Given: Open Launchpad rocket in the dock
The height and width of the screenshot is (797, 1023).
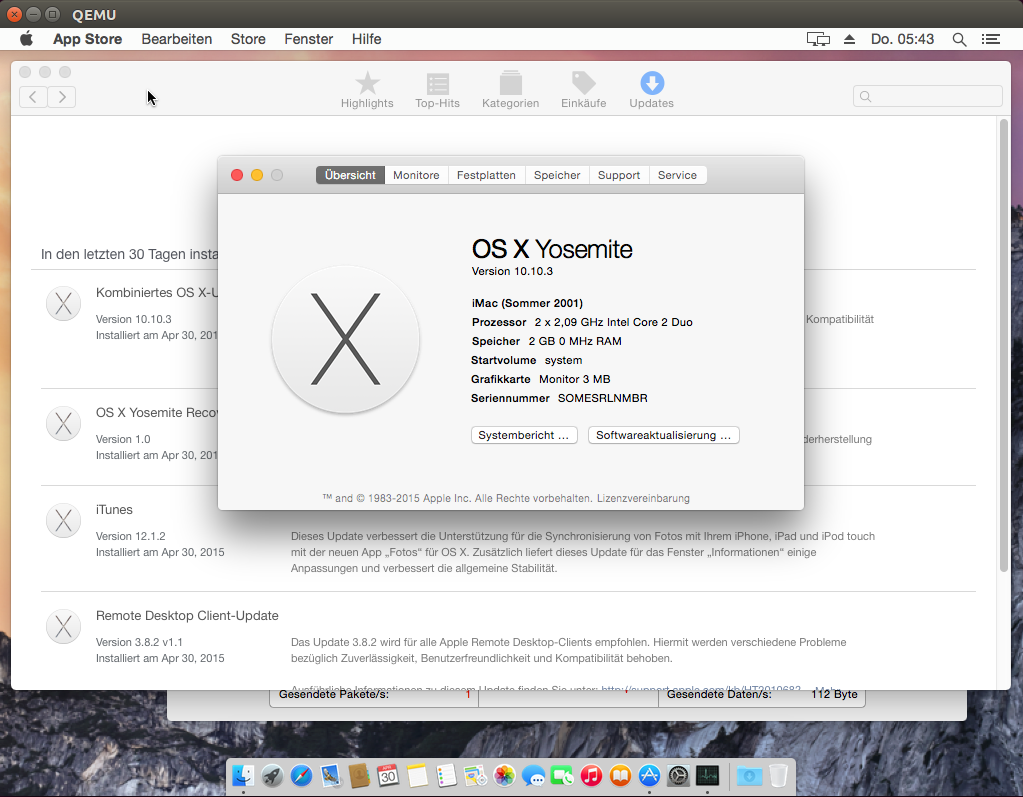Looking at the screenshot, I should [272, 775].
